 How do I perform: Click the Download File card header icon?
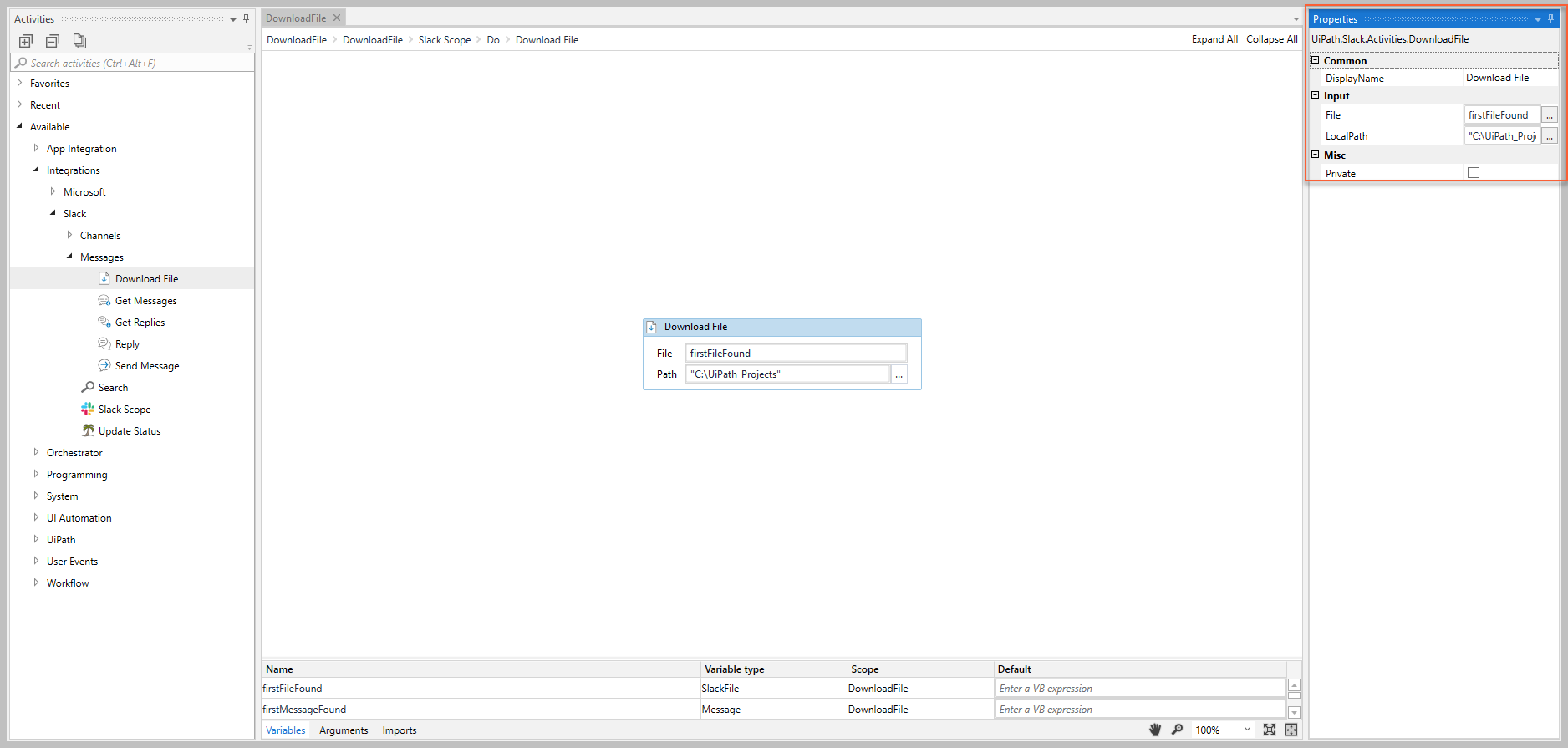(652, 327)
